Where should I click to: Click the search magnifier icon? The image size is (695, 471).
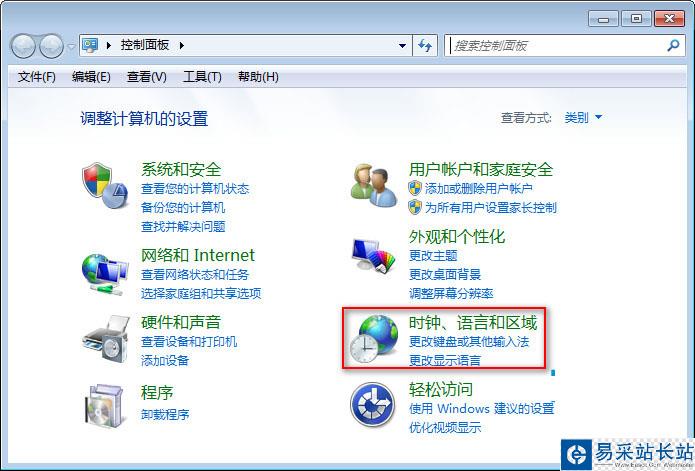673,45
